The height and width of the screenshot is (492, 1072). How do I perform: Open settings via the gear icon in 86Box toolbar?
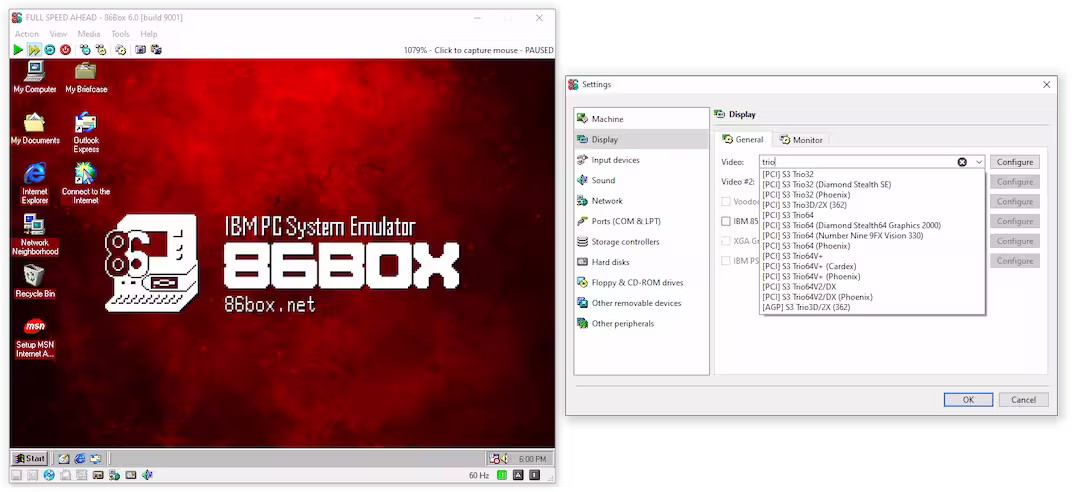(x=120, y=50)
